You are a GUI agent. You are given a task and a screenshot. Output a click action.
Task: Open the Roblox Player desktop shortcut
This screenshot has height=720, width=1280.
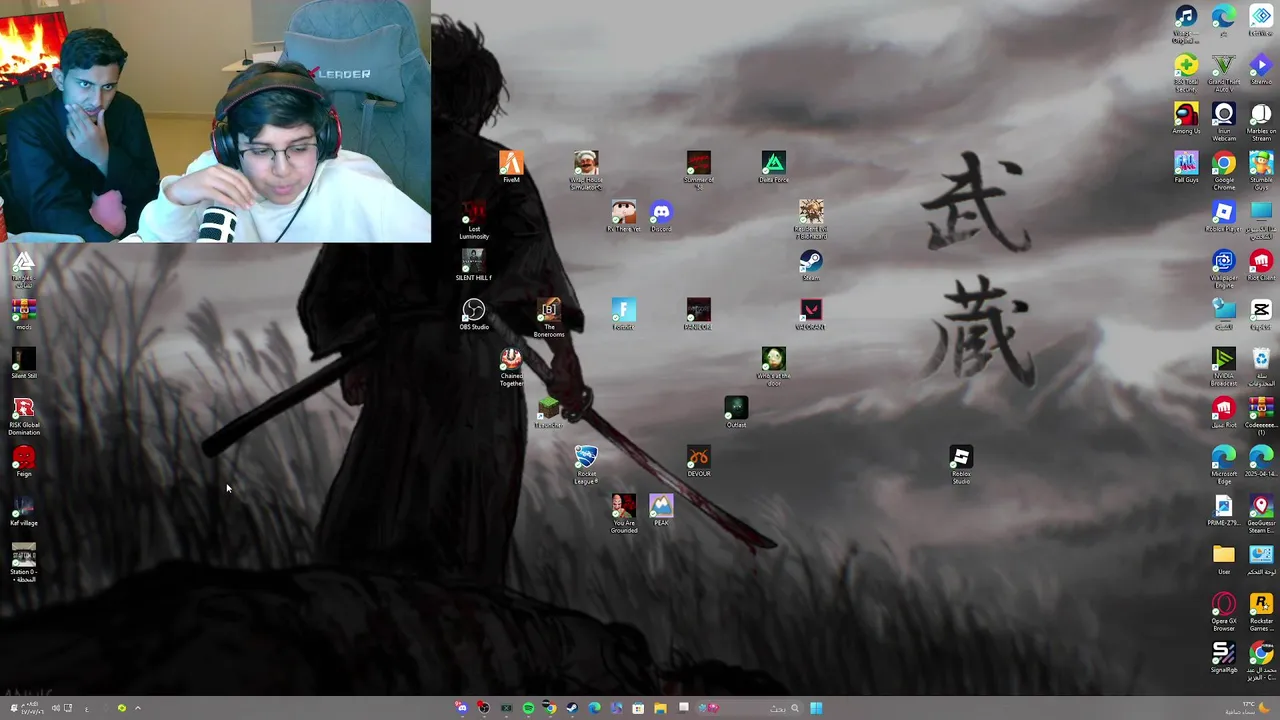1224,216
